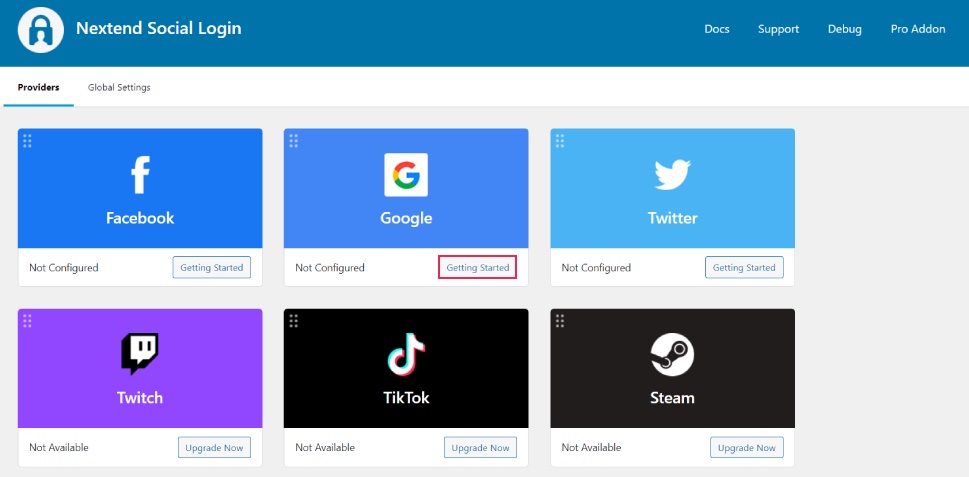Viewport: 969px width, 477px height.
Task: Click the "Twitch" provider name label
Action: coord(140,397)
